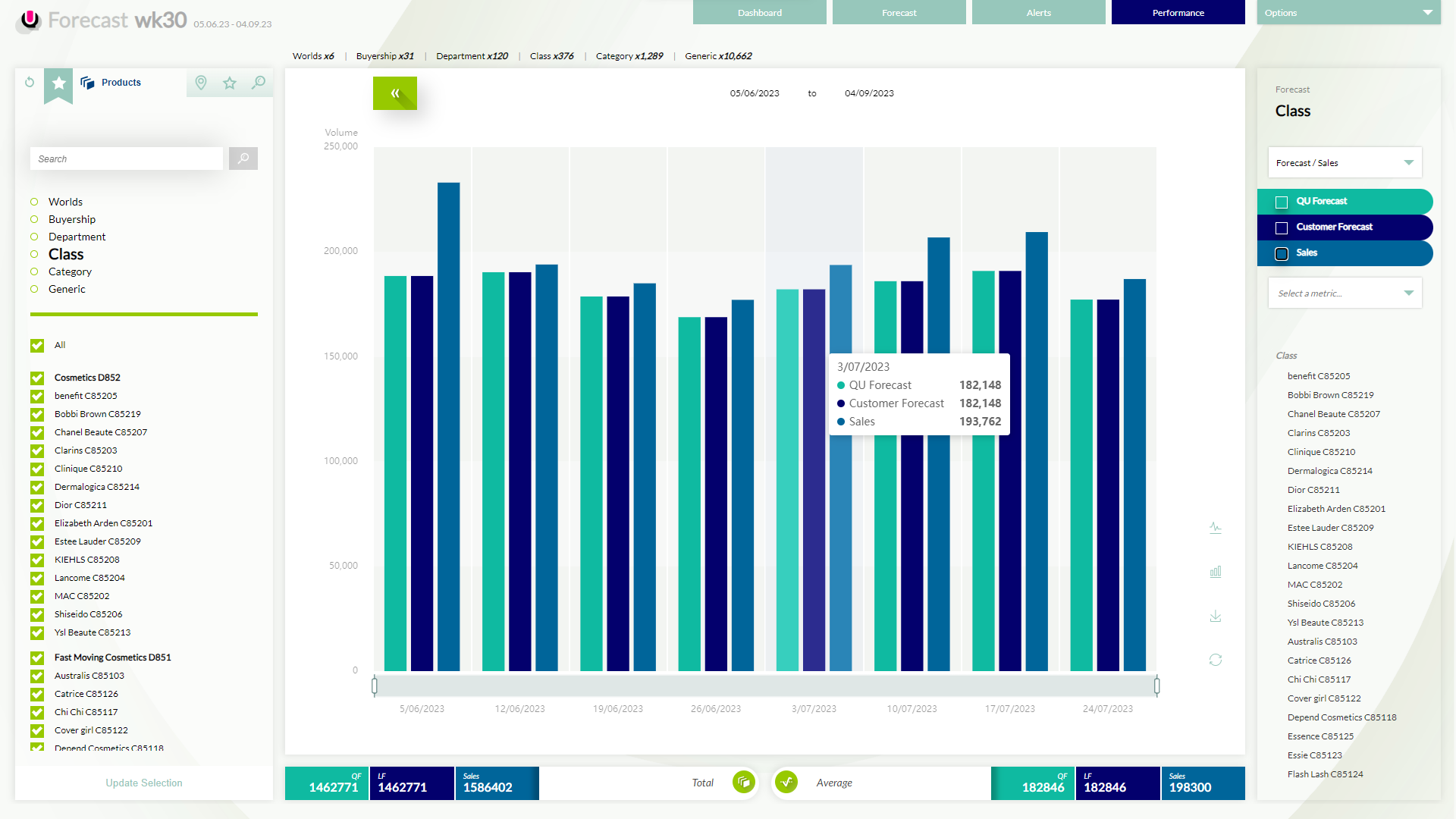Open the Forecast / Sales dropdown
Image resolution: width=1456 pixels, height=819 pixels.
tap(1345, 163)
